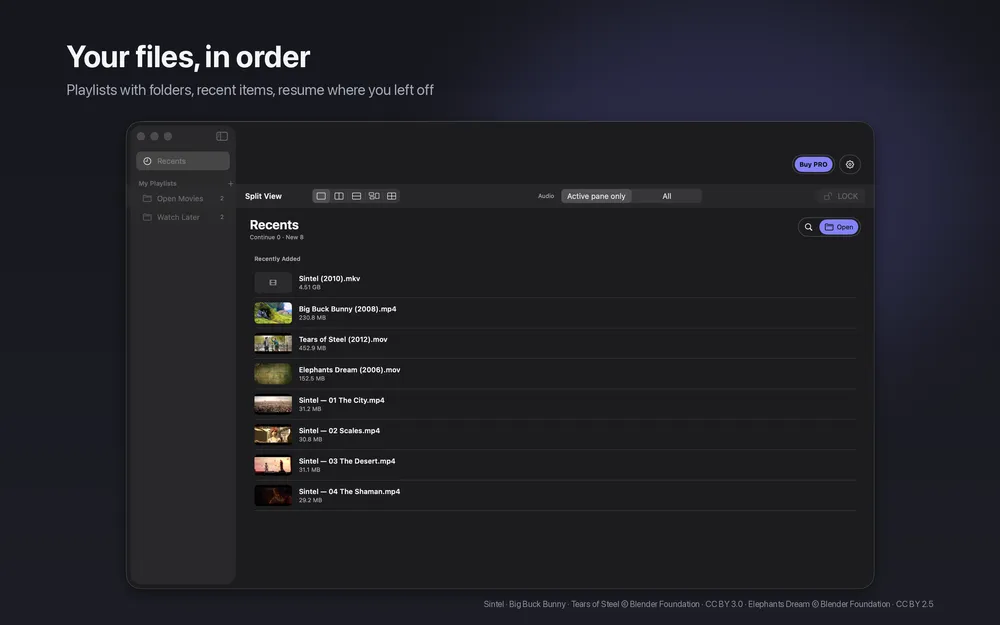Set audio to All panes
The width and height of the screenshot is (1000, 625).
click(666, 196)
